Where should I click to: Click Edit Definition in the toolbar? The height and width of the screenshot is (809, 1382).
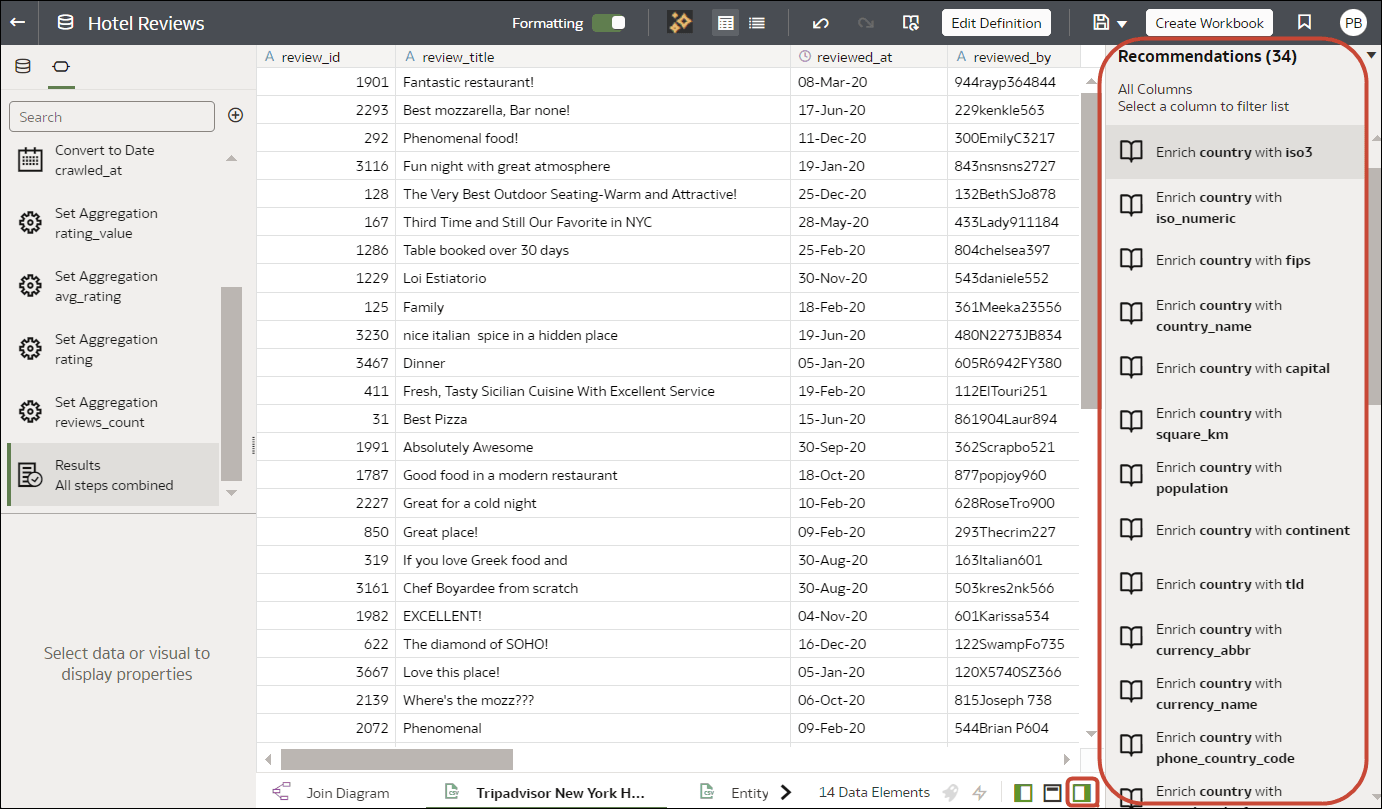point(996,22)
